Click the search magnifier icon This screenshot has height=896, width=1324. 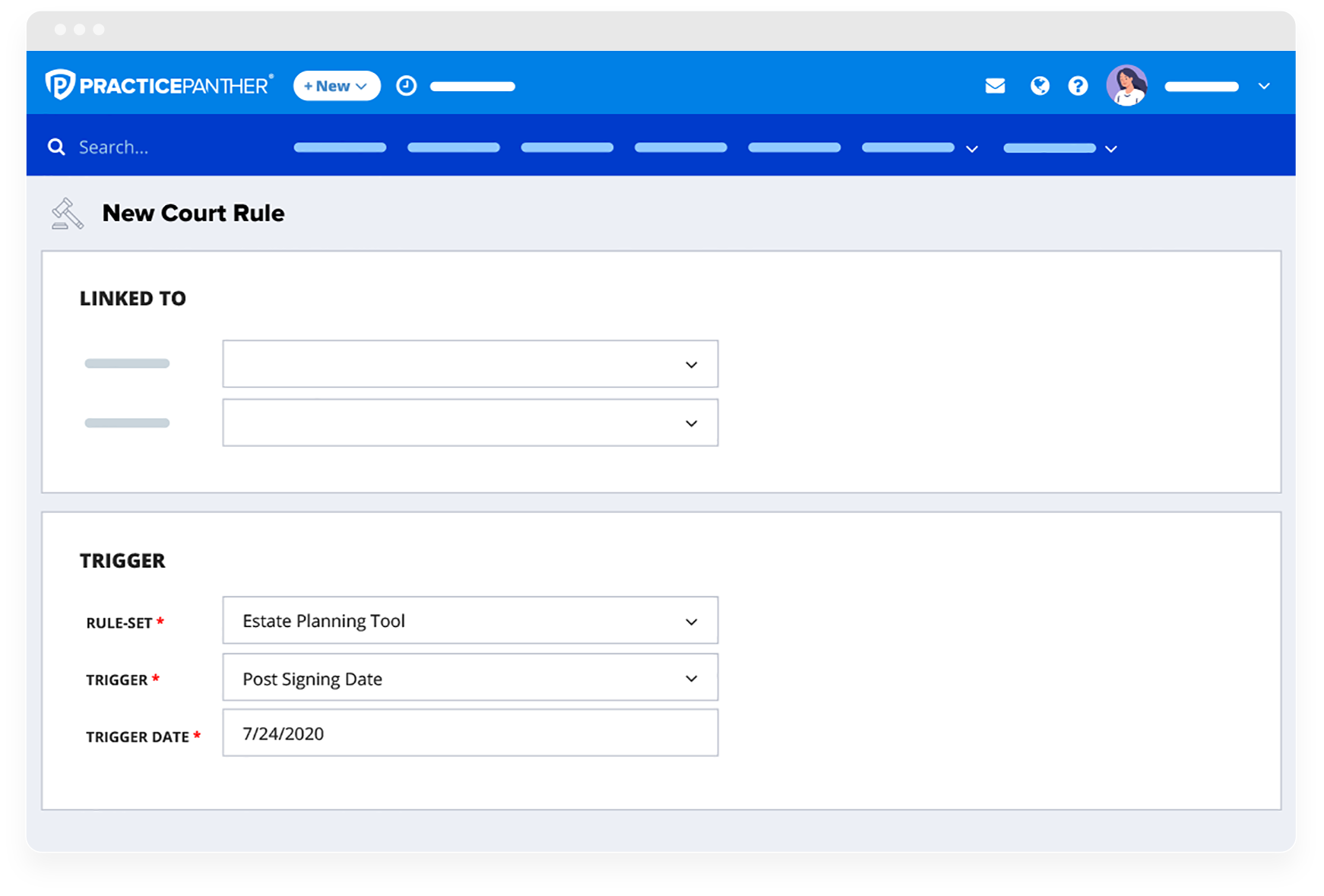(x=56, y=147)
